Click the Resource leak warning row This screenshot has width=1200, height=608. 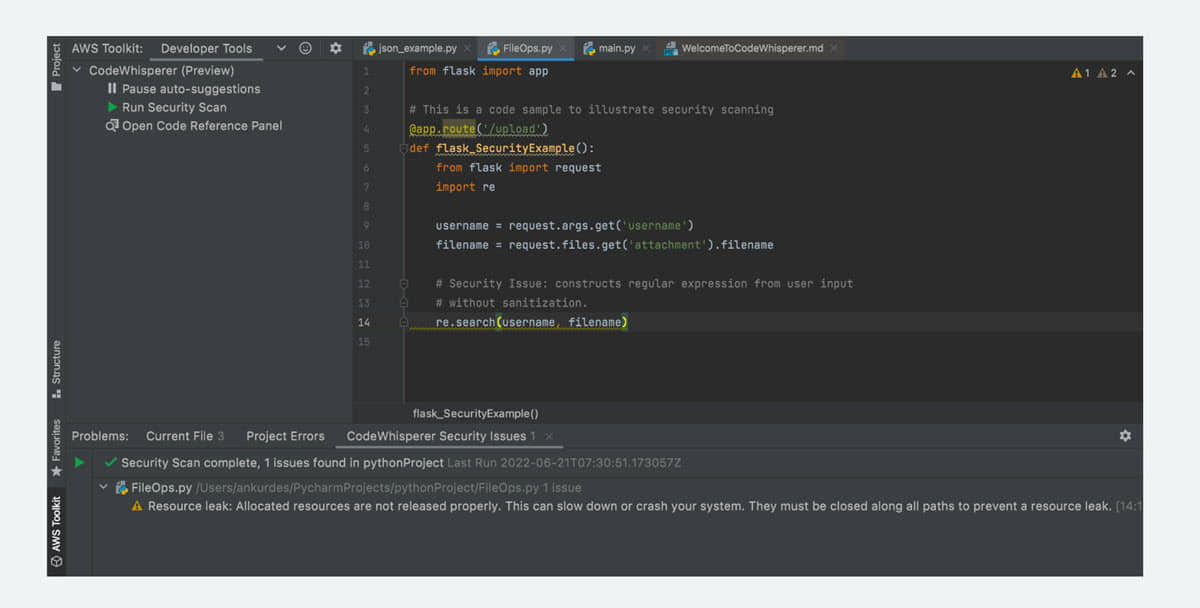coord(637,506)
